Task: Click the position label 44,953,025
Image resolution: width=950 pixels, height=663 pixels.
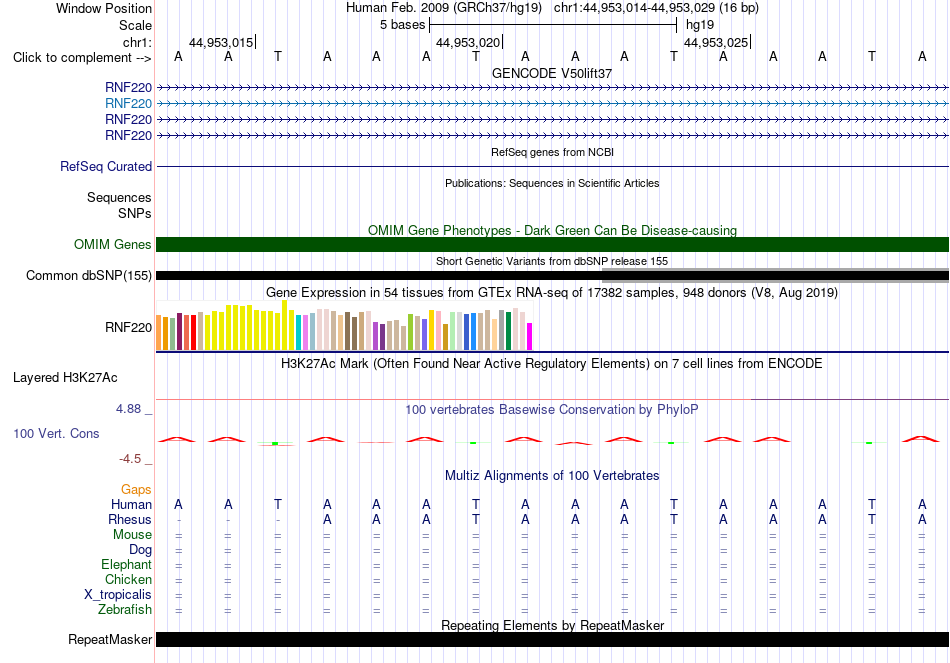Action: [x=716, y=42]
